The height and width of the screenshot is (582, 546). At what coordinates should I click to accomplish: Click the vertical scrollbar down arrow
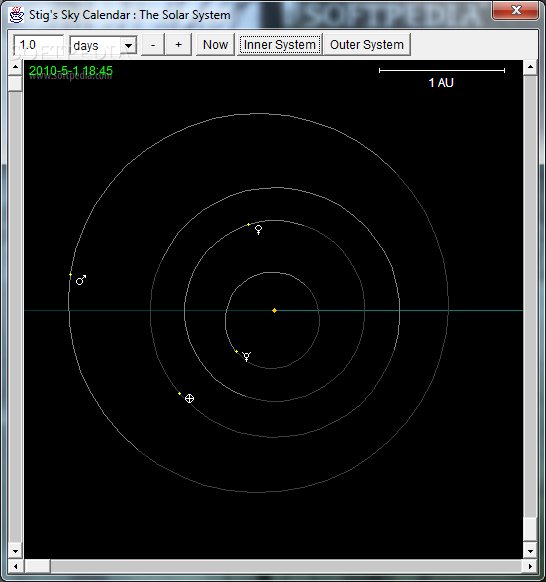pos(530,552)
